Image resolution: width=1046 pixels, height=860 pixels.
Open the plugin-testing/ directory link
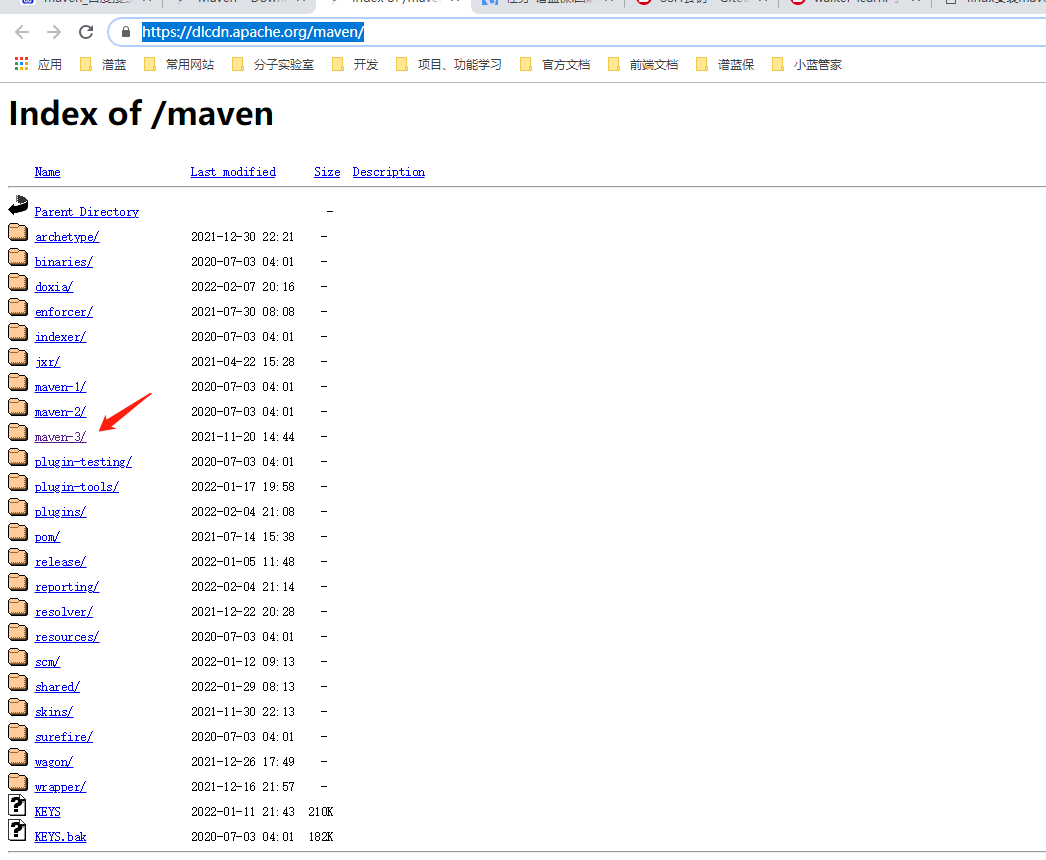point(83,462)
